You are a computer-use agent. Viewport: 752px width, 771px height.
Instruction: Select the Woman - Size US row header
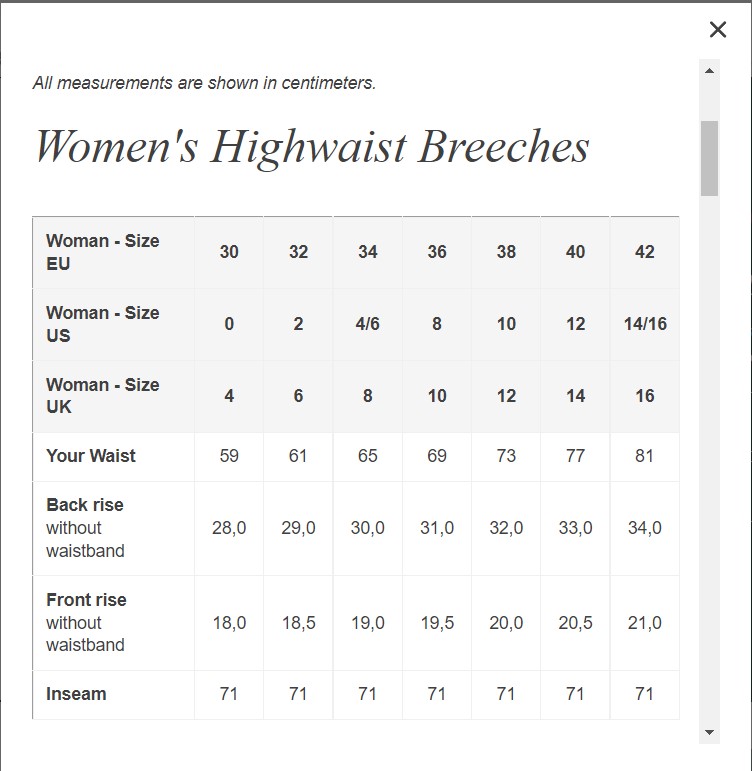(x=103, y=324)
